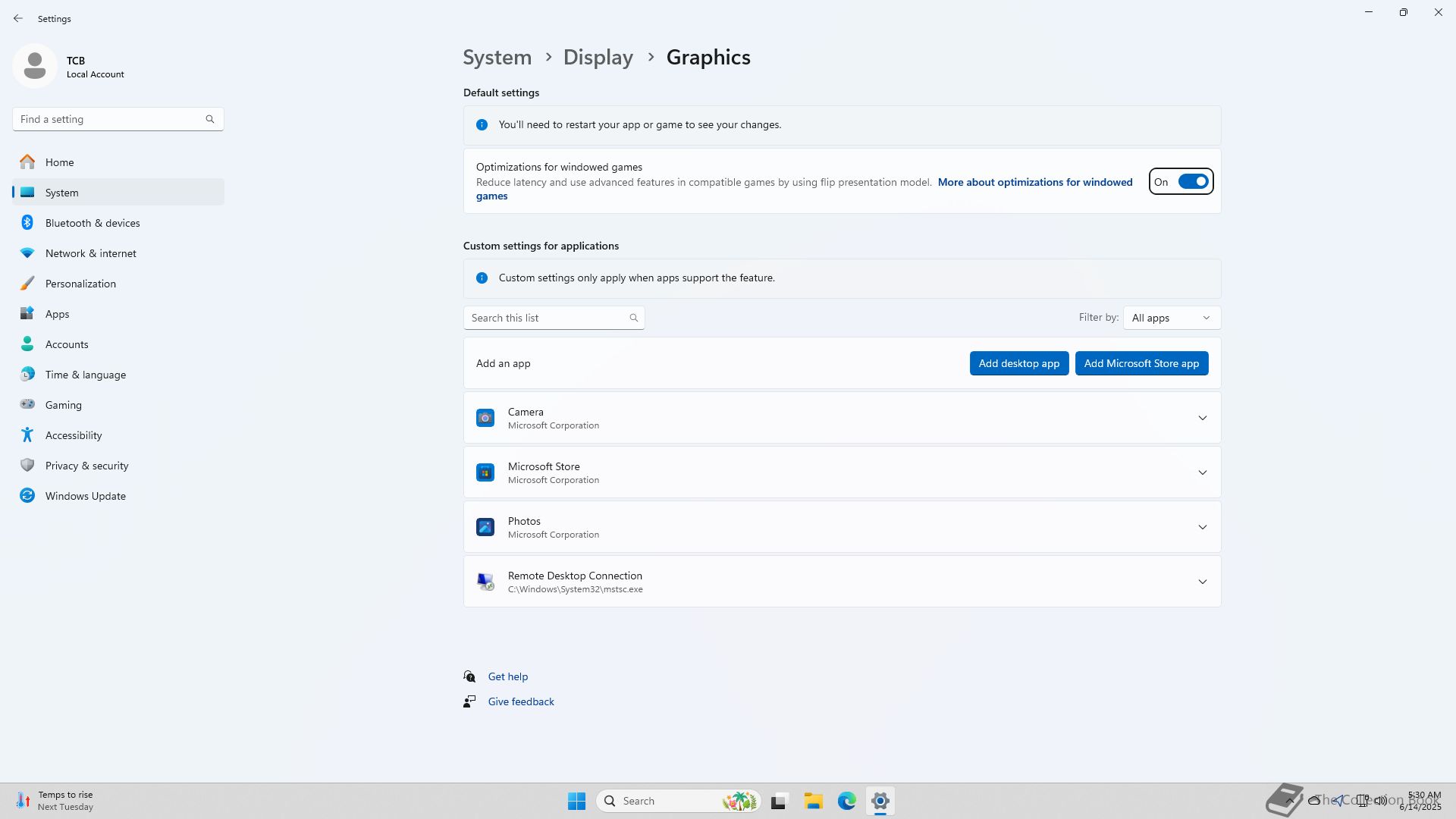Click the back arrow in Settings

click(18, 18)
